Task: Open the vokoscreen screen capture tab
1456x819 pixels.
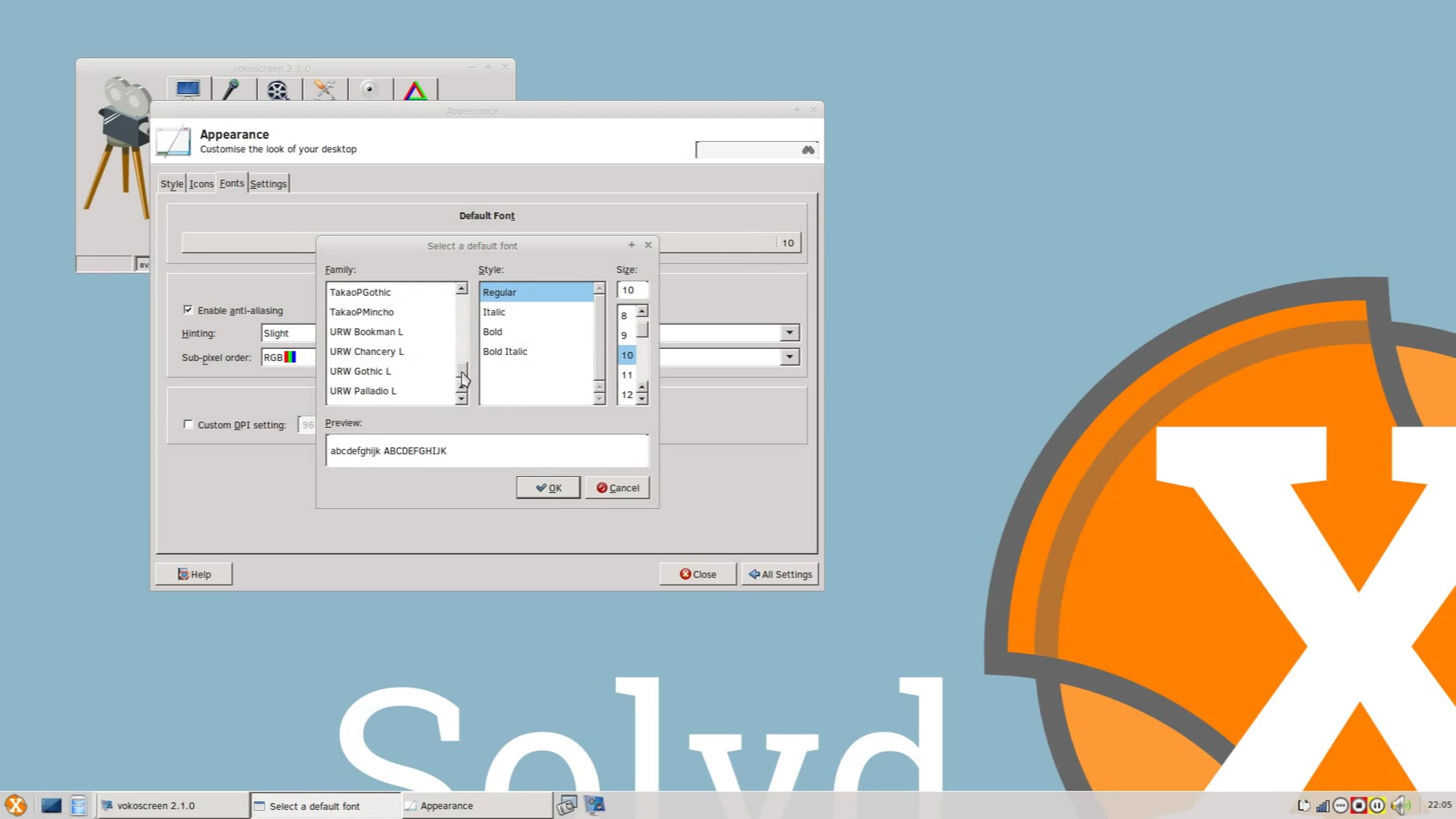Action: (x=188, y=90)
